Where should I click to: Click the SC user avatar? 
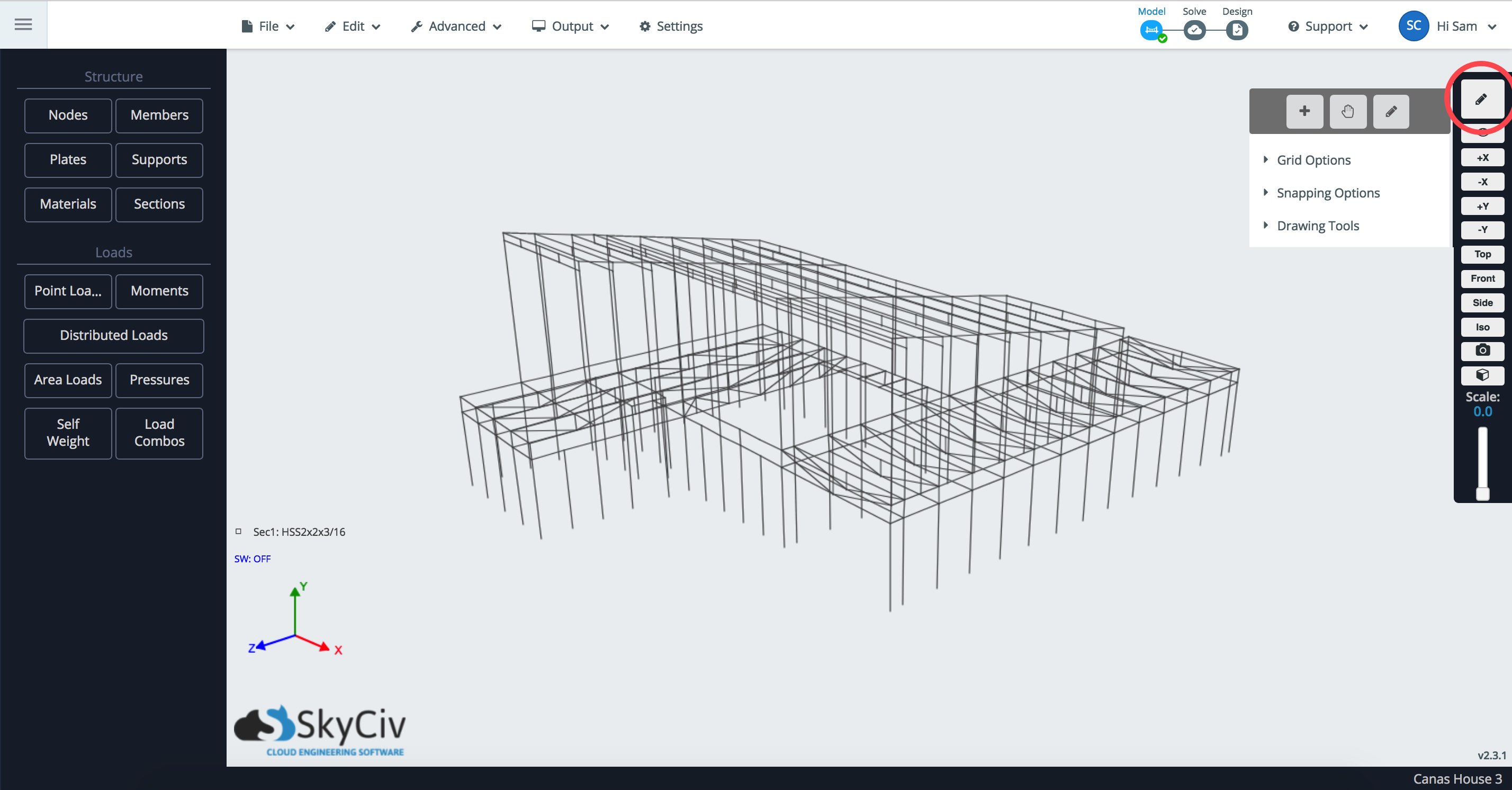click(x=1414, y=26)
